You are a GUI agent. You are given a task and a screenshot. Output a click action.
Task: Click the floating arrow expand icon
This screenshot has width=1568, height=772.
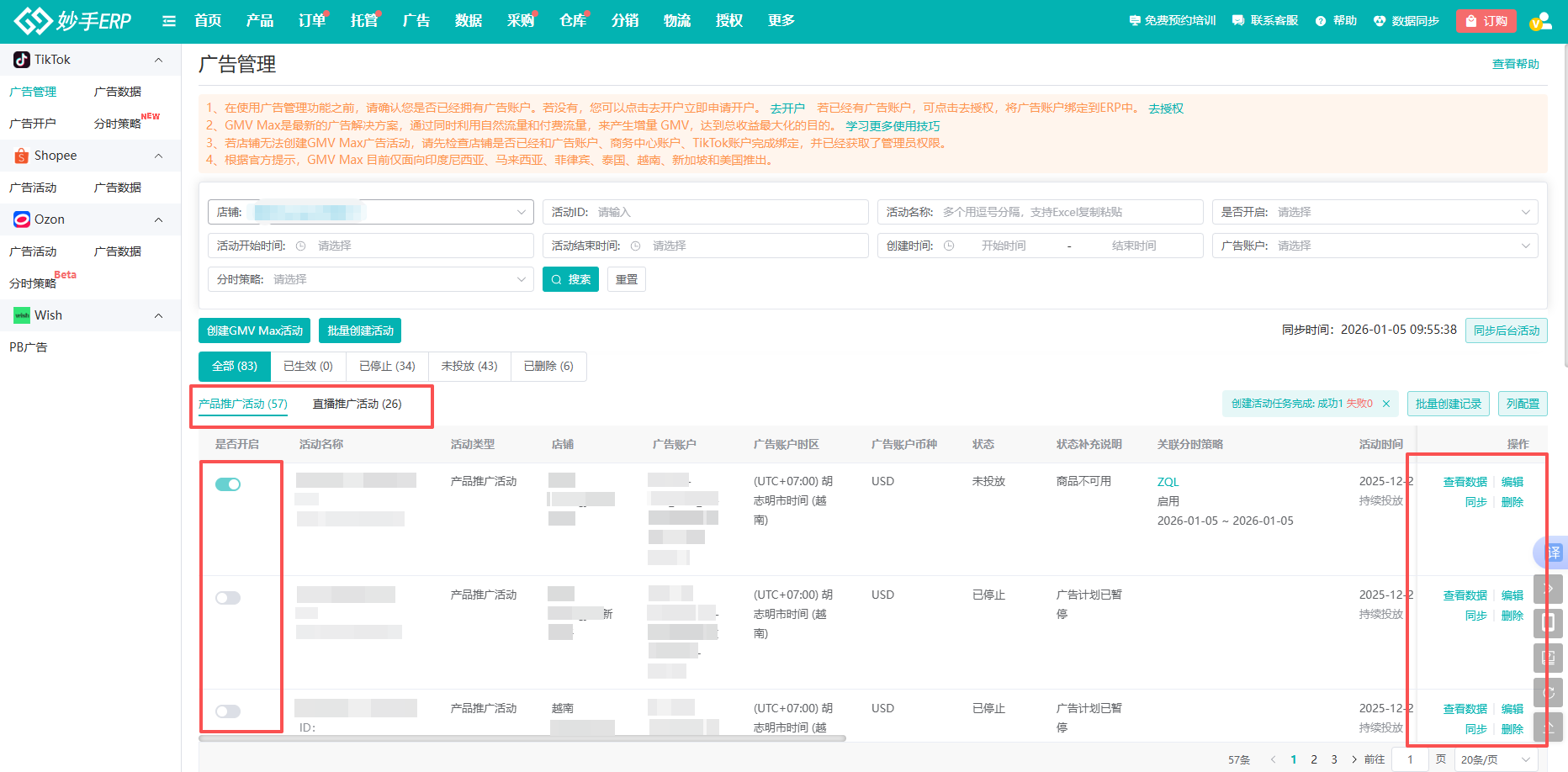1549,589
